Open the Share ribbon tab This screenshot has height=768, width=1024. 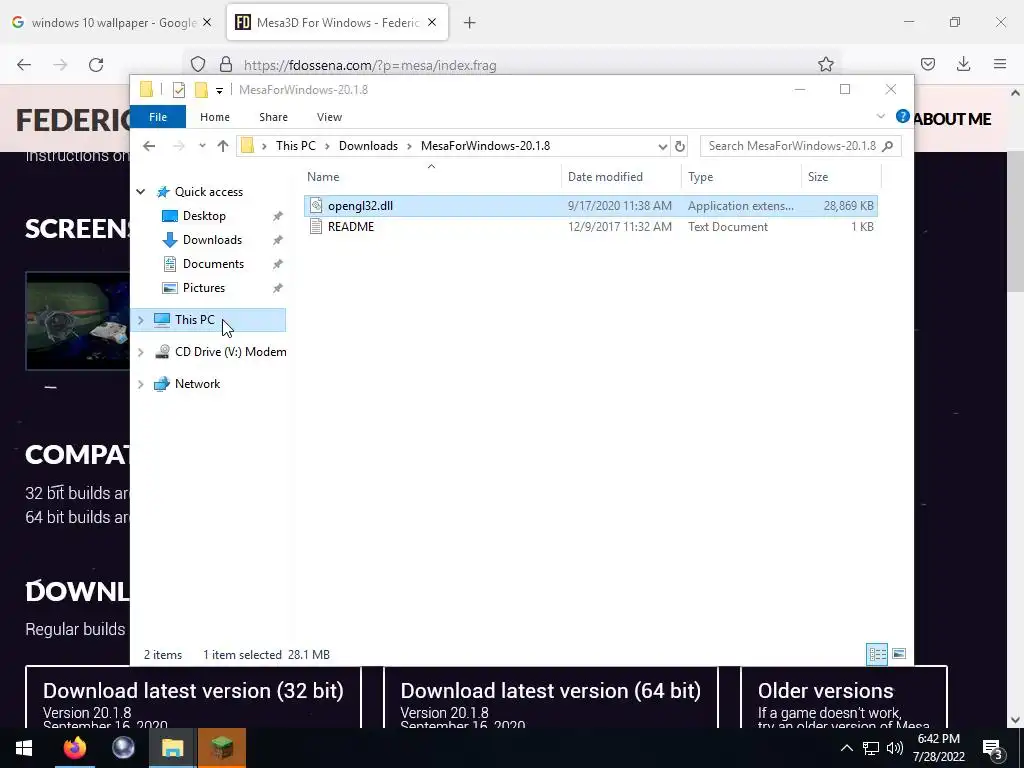pos(273,117)
